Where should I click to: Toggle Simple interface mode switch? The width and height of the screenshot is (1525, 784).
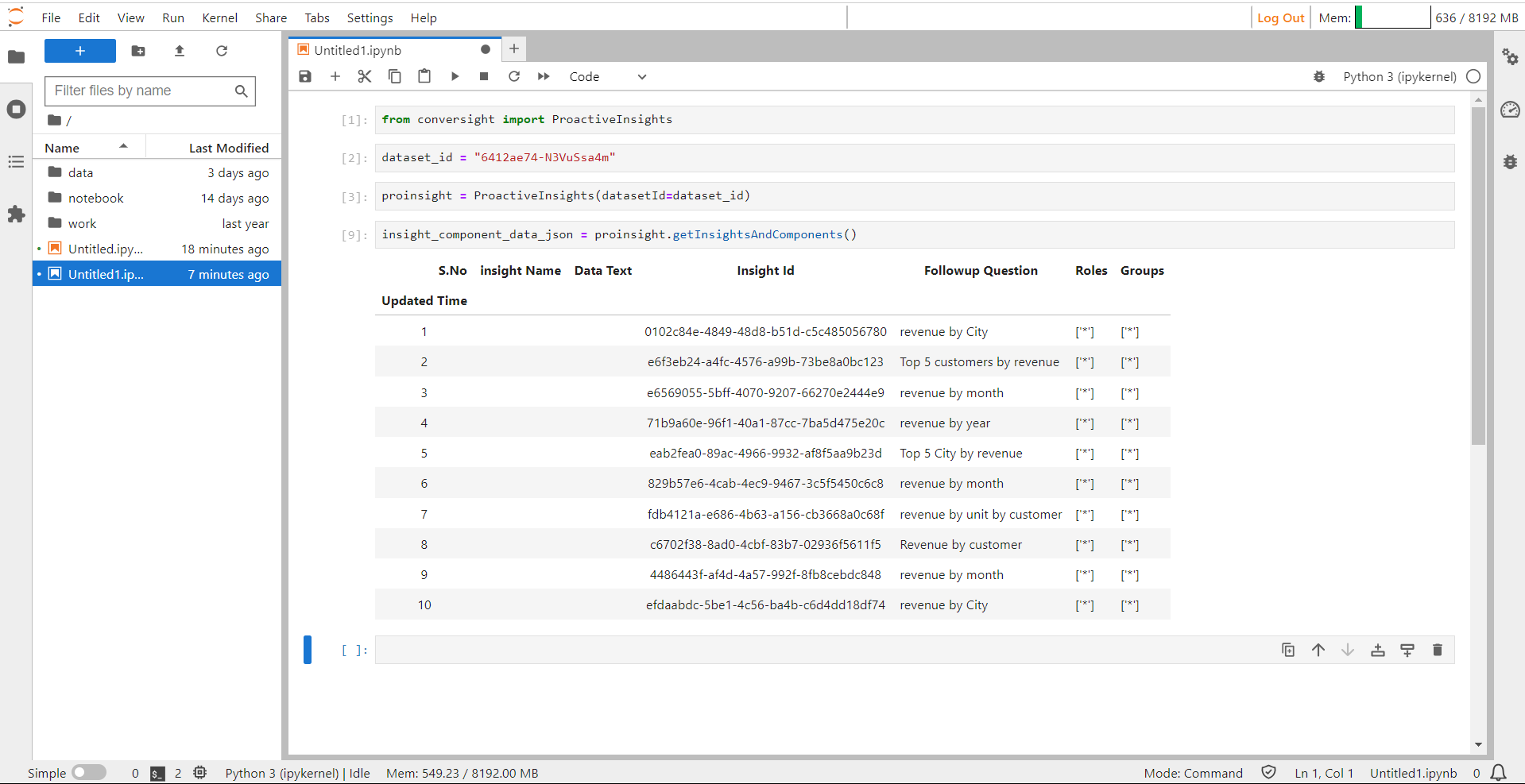pyautogui.click(x=89, y=772)
